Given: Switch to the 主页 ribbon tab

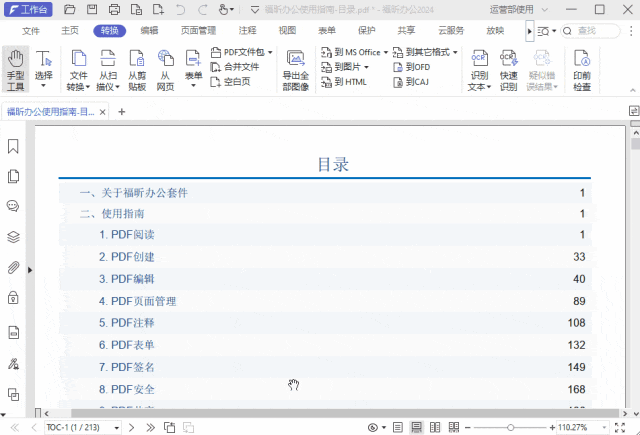Looking at the screenshot, I should 70,31.
